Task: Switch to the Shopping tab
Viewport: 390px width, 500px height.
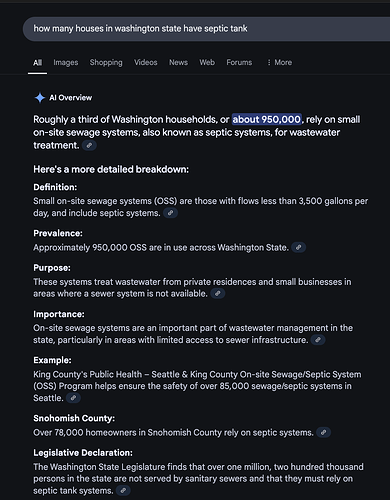Action: pos(106,62)
